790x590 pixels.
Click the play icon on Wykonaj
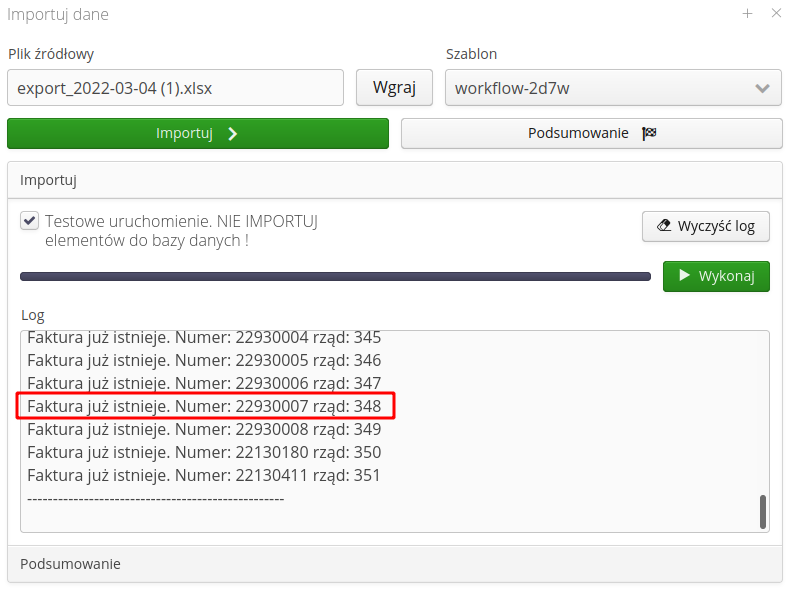pos(684,276)
